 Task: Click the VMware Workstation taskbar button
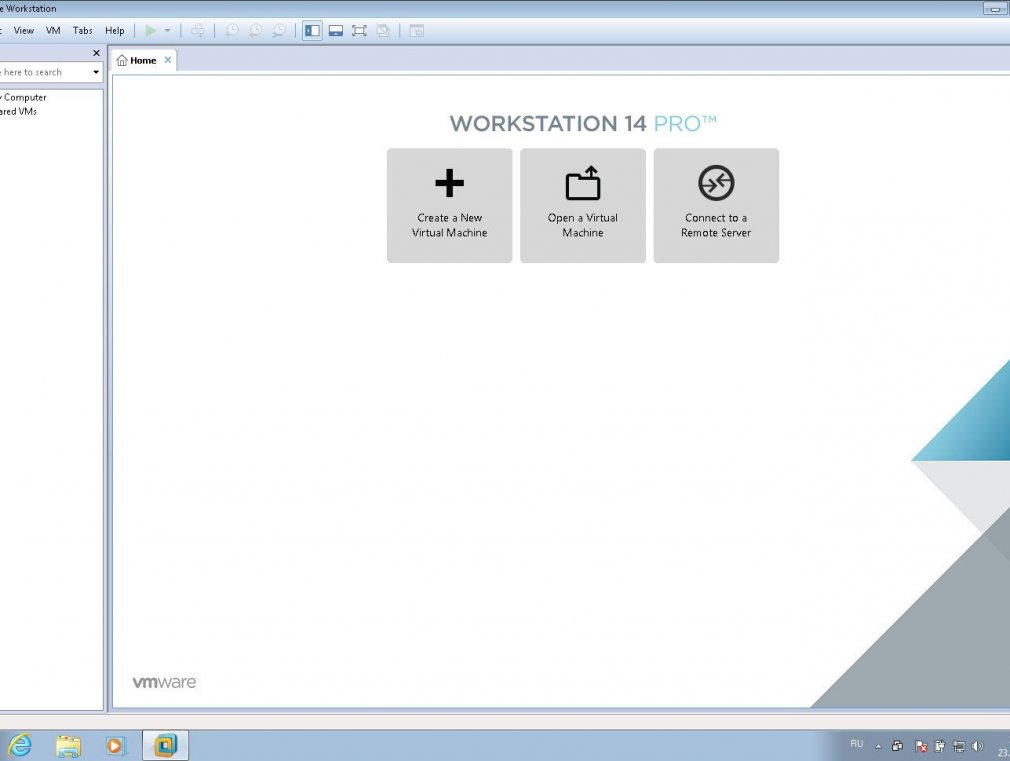166,746
